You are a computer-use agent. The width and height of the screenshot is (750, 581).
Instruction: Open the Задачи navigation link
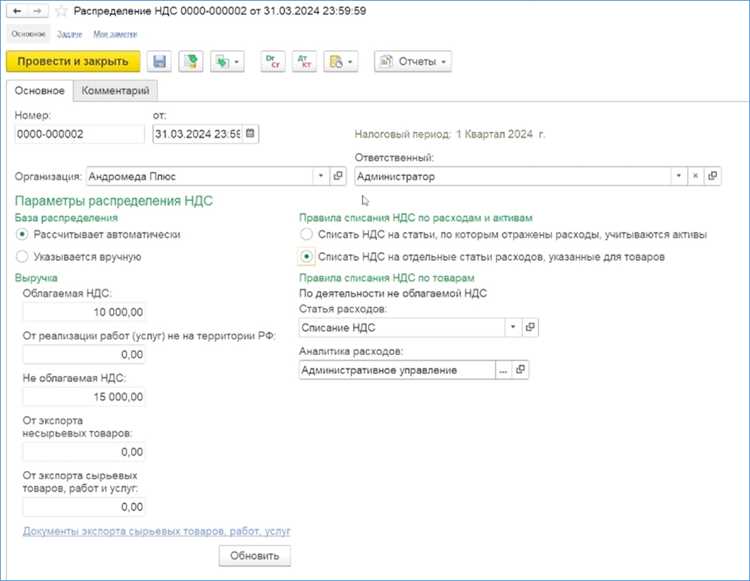pos(69,34)
